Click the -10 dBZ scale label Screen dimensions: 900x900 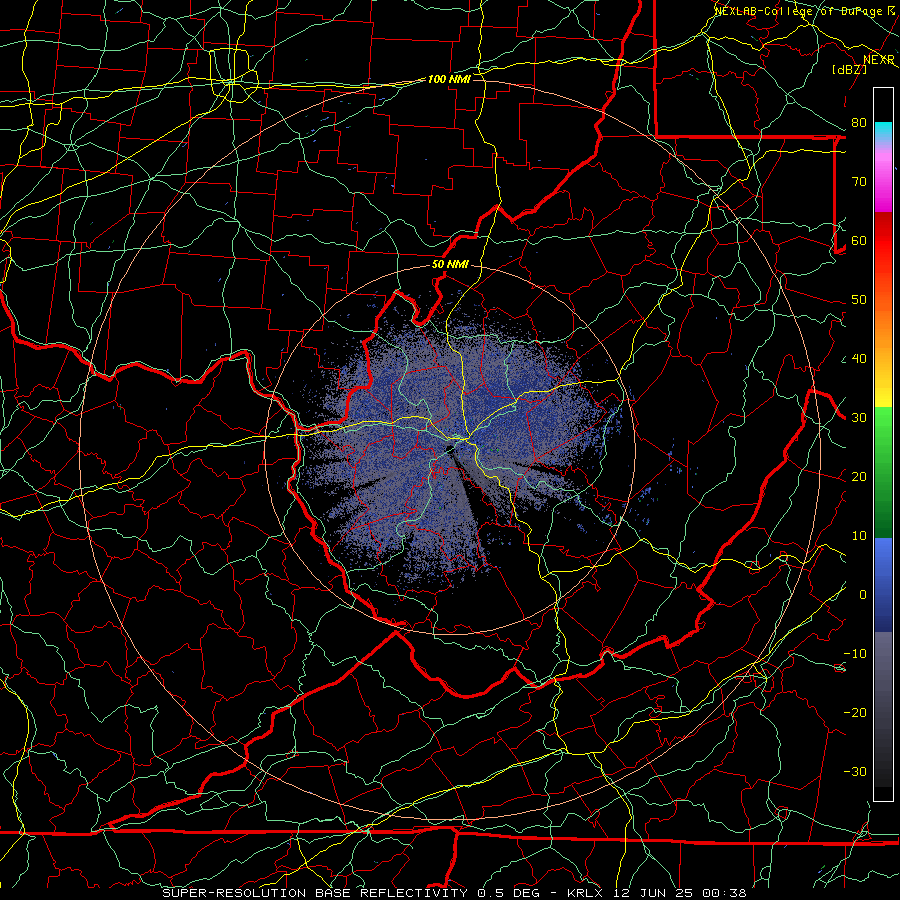pyautogui.click(x=855, y=654)
